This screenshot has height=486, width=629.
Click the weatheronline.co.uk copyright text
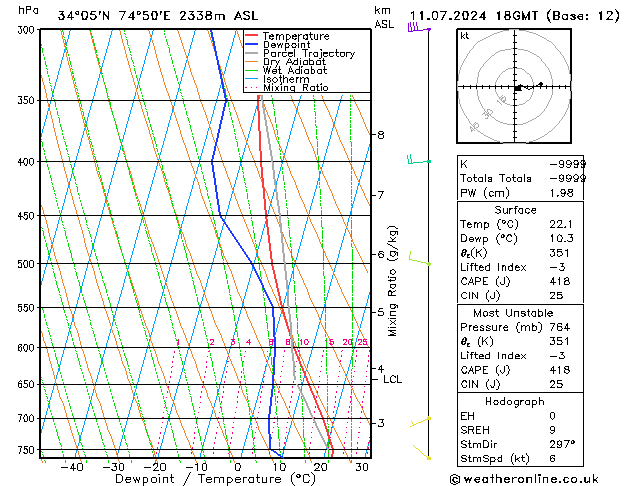point(524,479)
